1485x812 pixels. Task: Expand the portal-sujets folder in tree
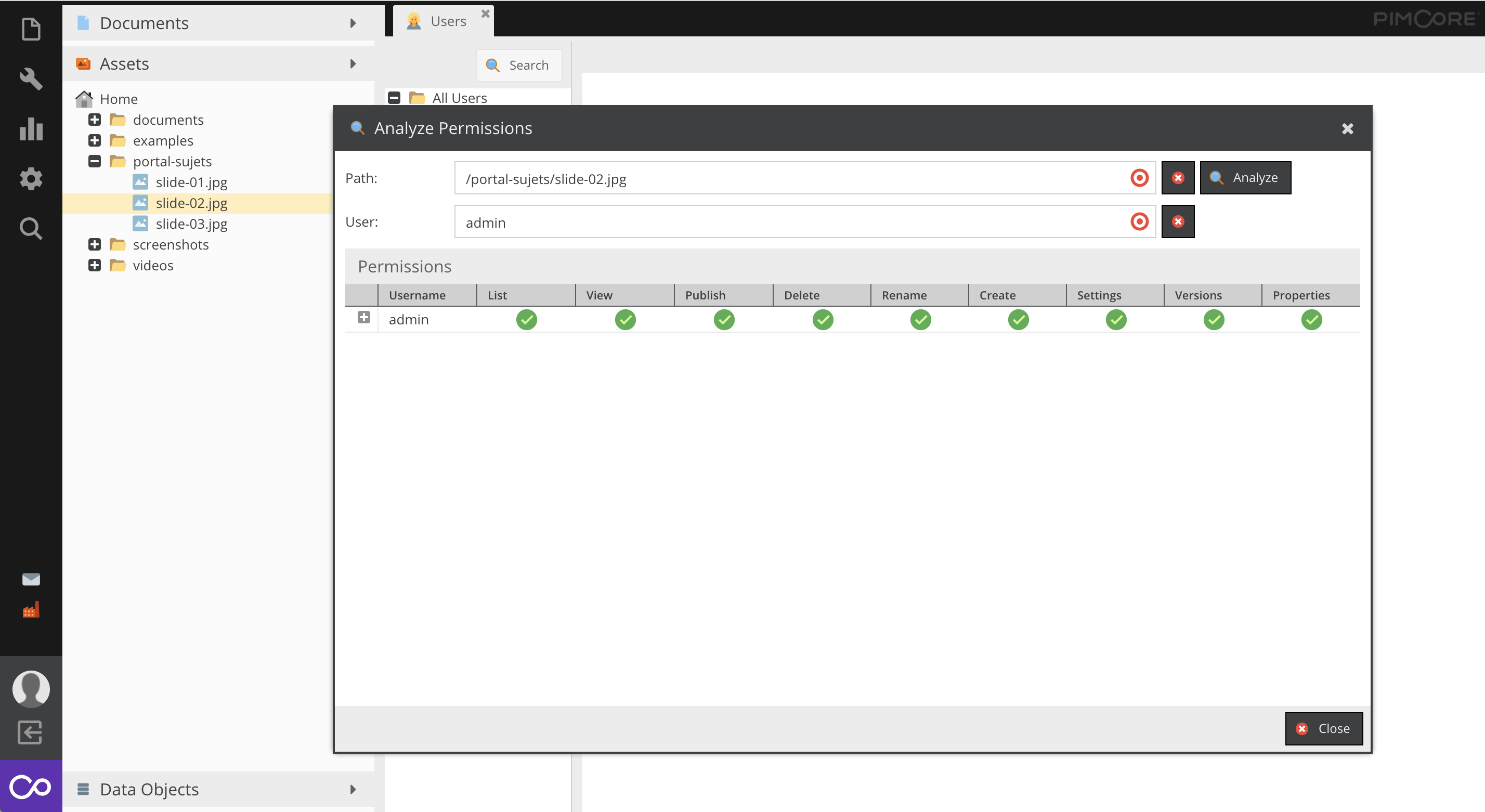(95, 160)
